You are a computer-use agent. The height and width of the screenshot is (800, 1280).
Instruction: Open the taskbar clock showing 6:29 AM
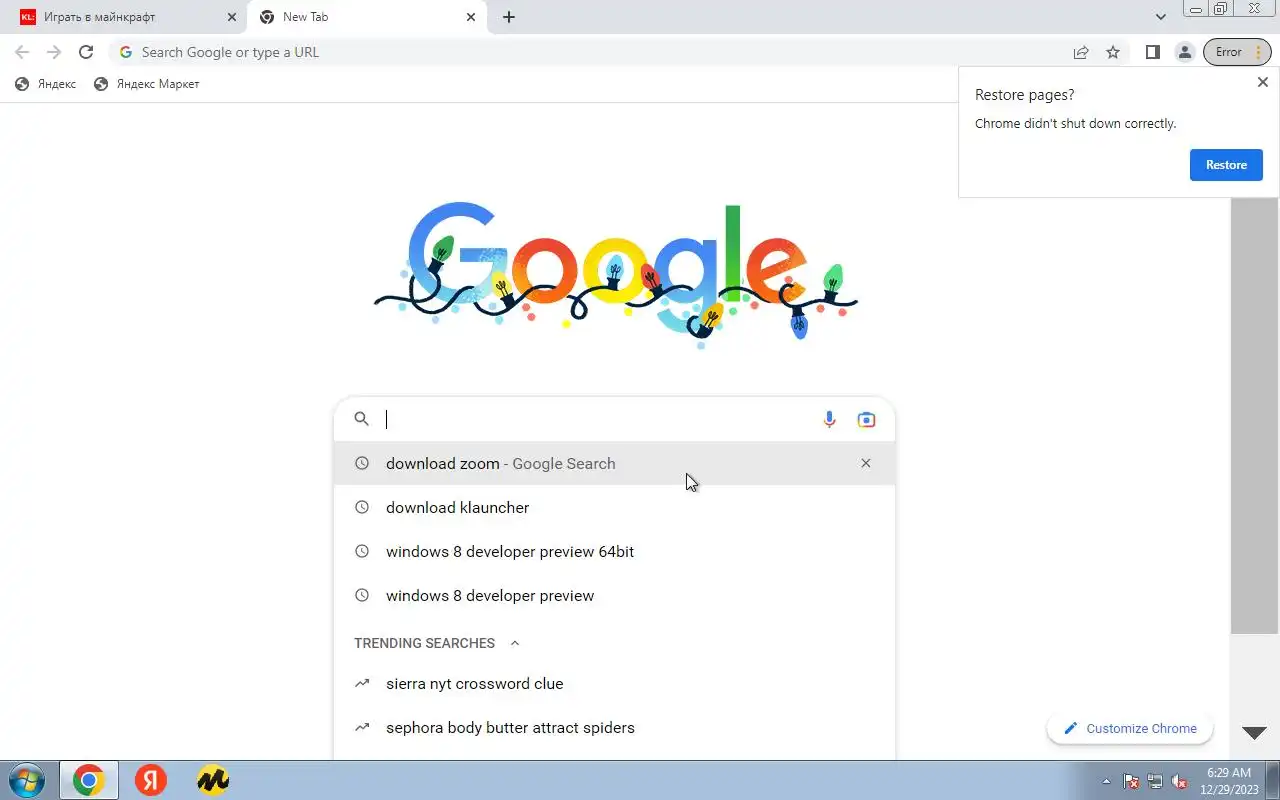point(1228,780)
